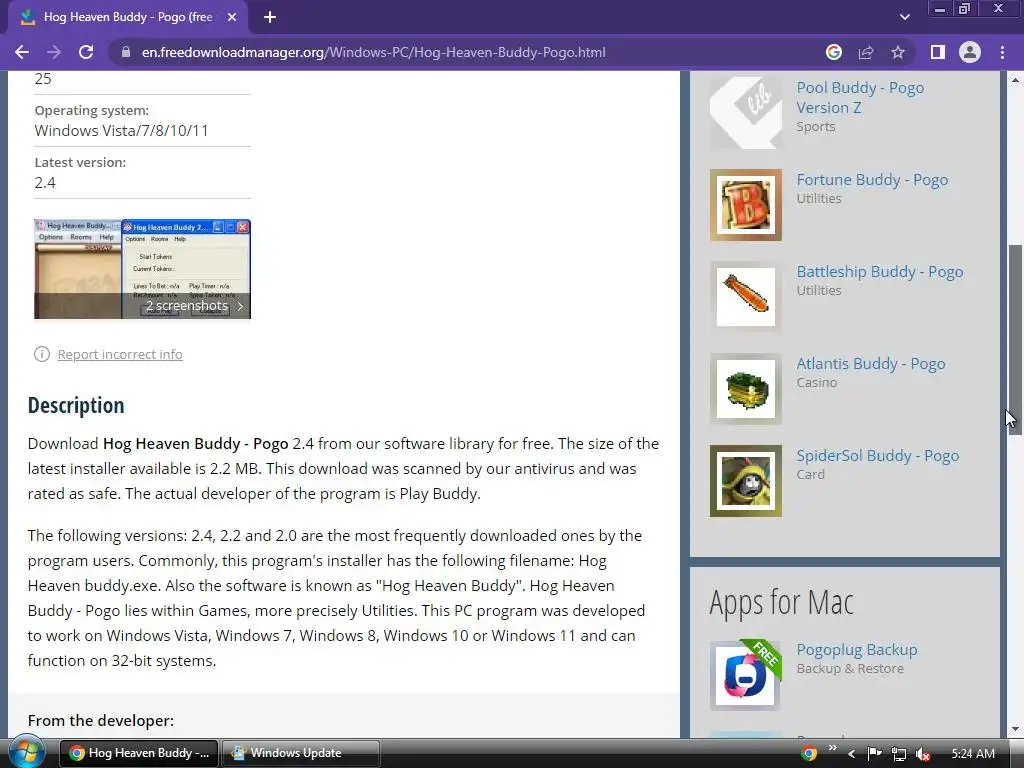Share this page via share icon

(x=866, y=52)
